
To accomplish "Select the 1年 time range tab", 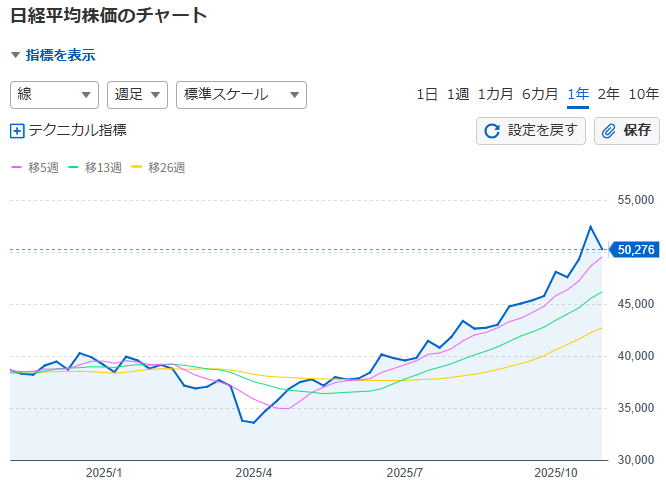I will (578, 94).
